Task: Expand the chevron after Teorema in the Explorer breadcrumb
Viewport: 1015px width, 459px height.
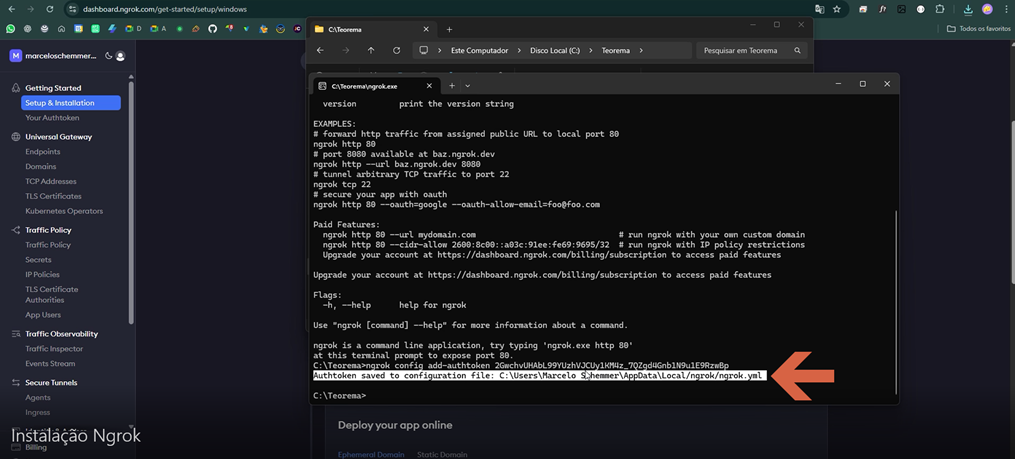Action: pos(641,50)
